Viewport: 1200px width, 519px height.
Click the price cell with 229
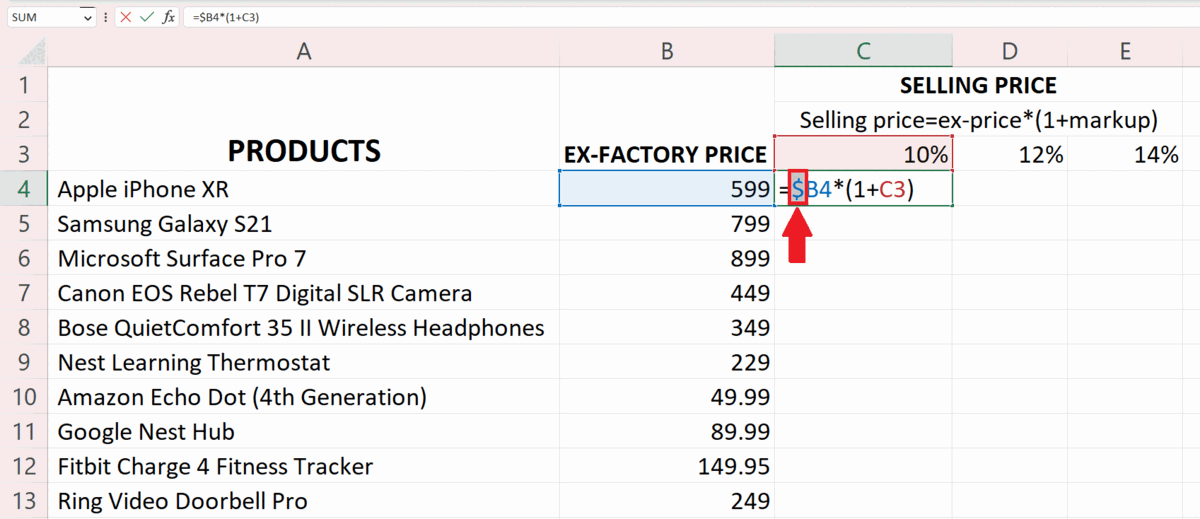click(x=667, y=362)
